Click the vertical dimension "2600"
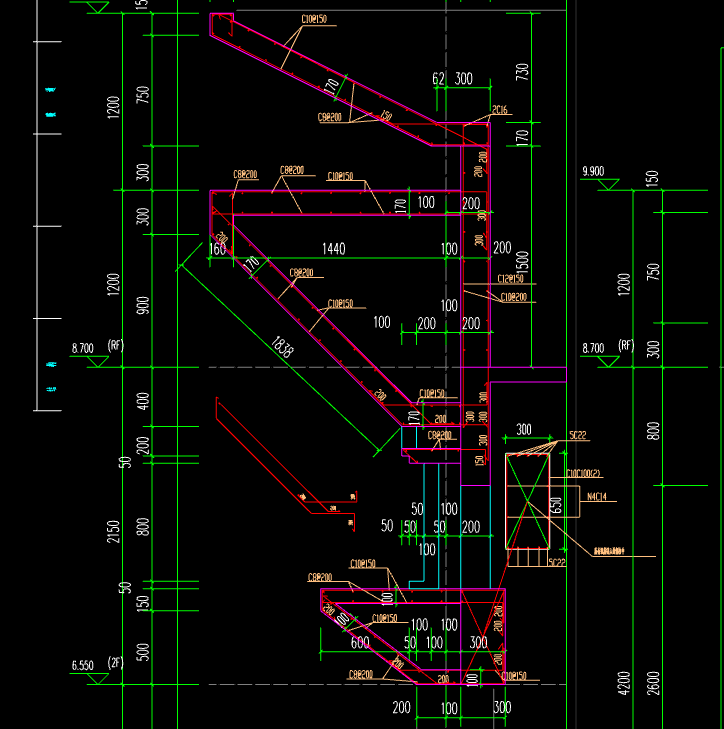 (653, 683)
